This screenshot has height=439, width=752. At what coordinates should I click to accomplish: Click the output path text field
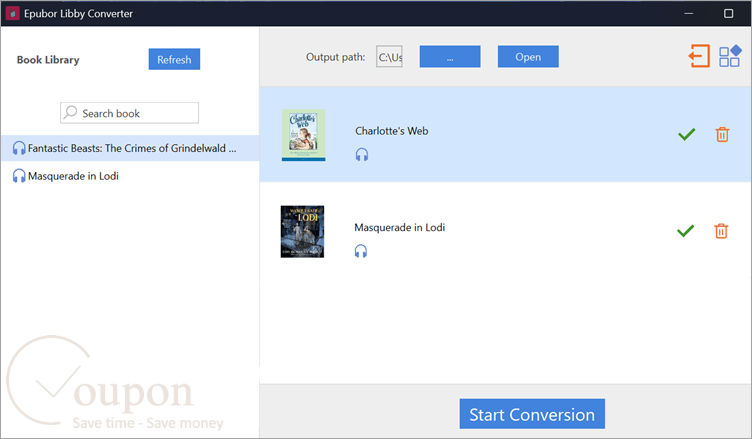click(389, 57)
